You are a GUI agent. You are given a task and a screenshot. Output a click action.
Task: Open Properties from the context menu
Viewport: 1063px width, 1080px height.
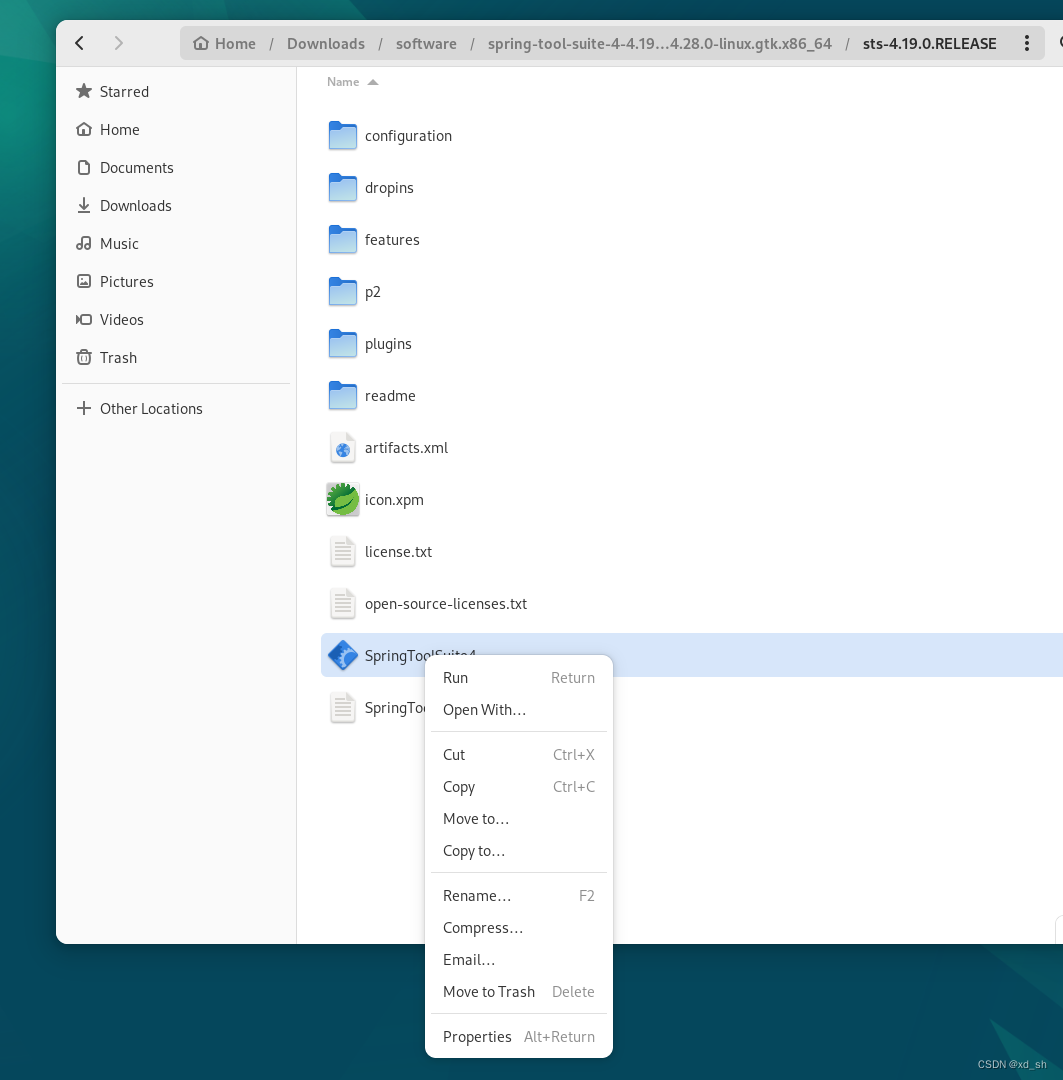click(x=519, y=1037)
